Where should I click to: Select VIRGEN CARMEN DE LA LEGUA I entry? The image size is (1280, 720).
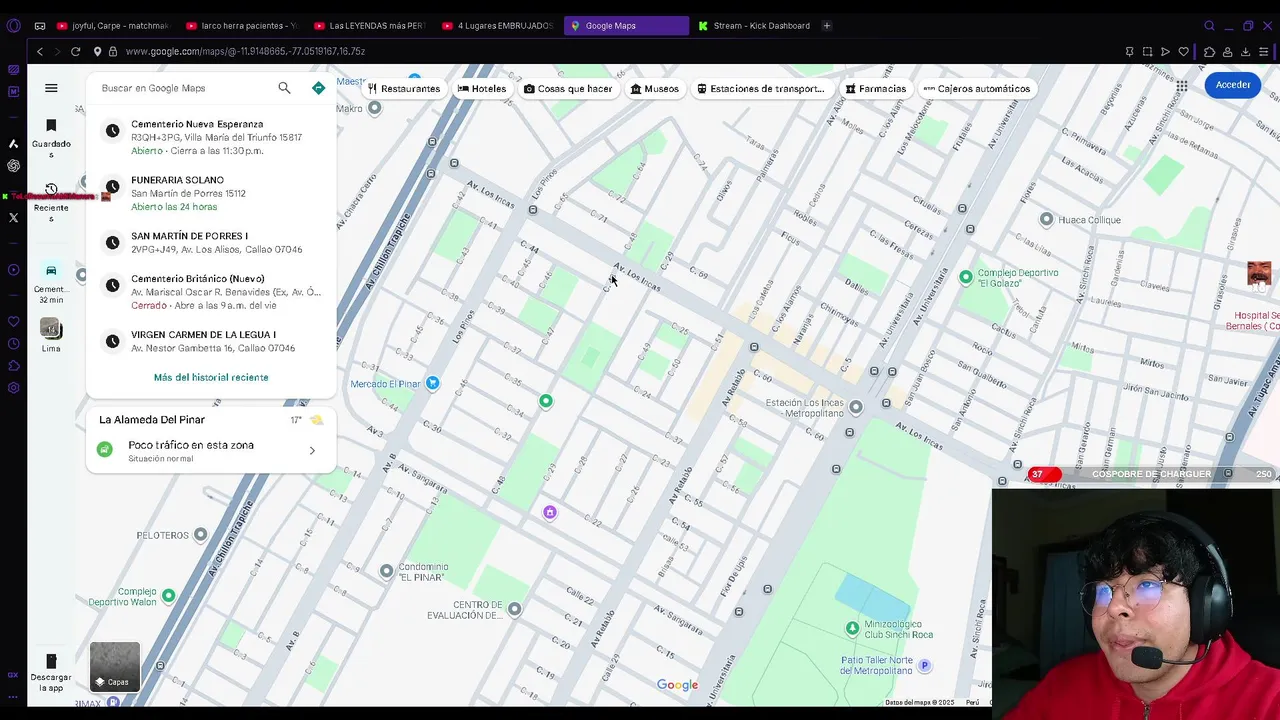coord(211,341)
